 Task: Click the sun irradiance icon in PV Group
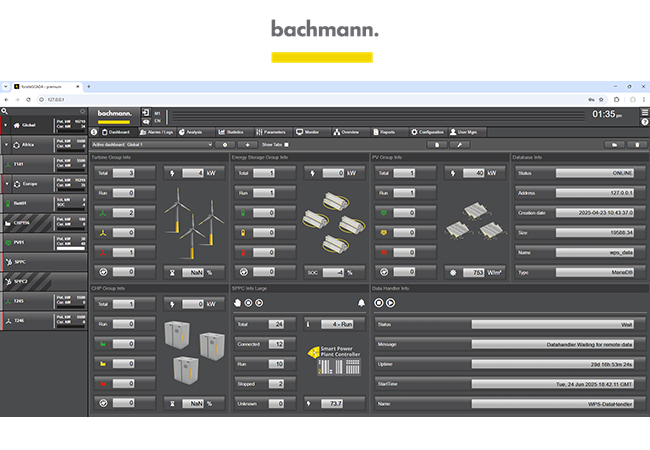(453, 272)
